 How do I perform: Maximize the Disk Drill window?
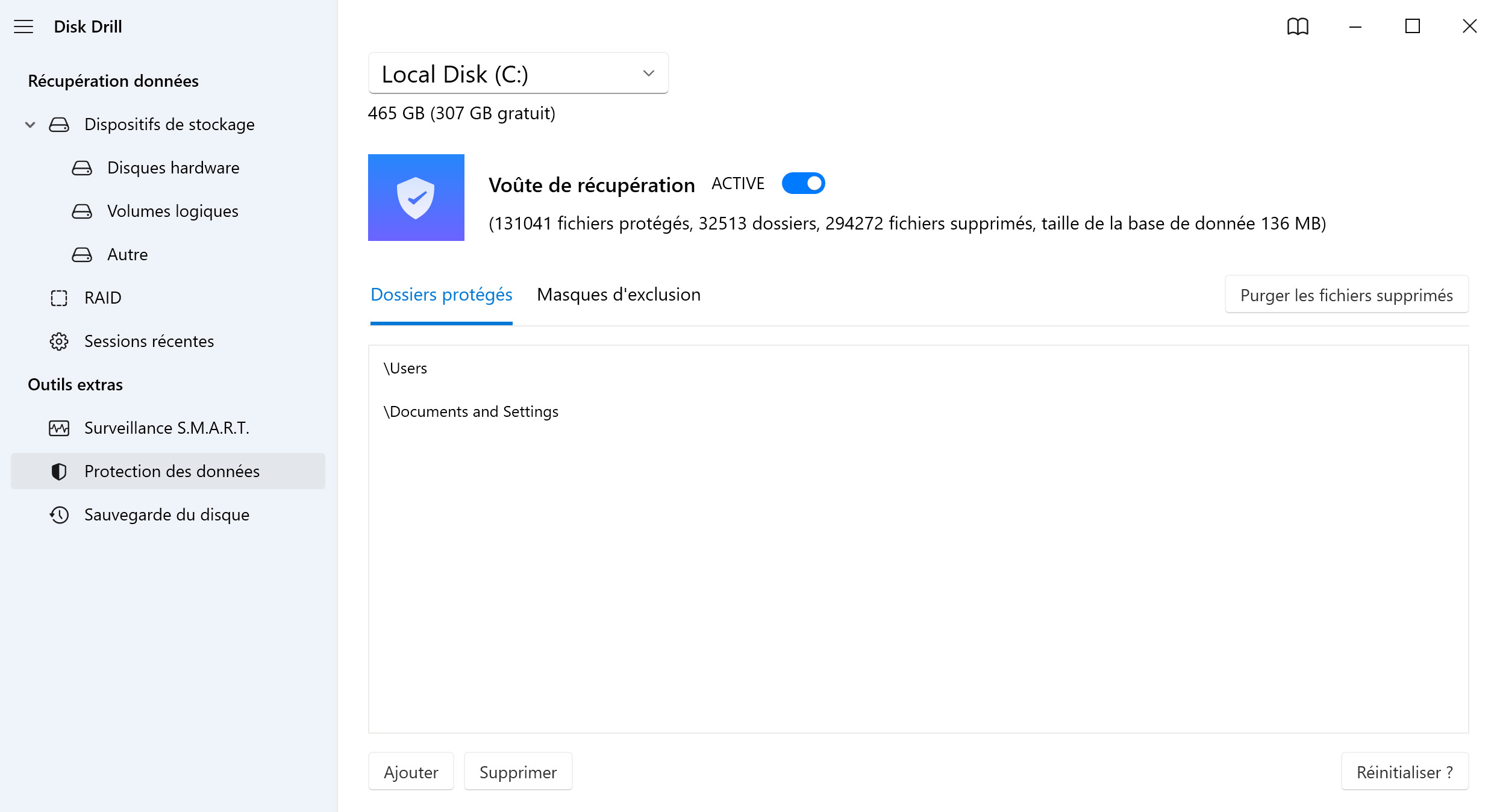[x=1413, y=27]
